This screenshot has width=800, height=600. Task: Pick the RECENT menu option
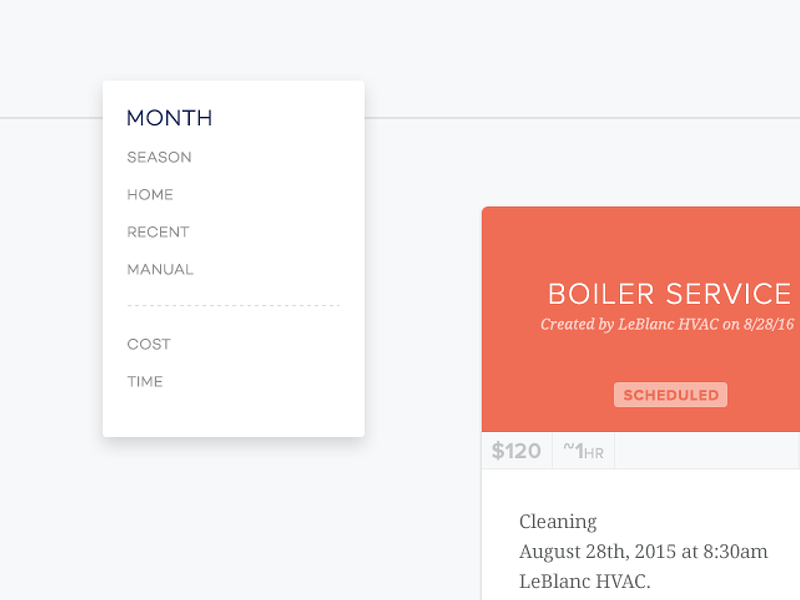(158, 232)
